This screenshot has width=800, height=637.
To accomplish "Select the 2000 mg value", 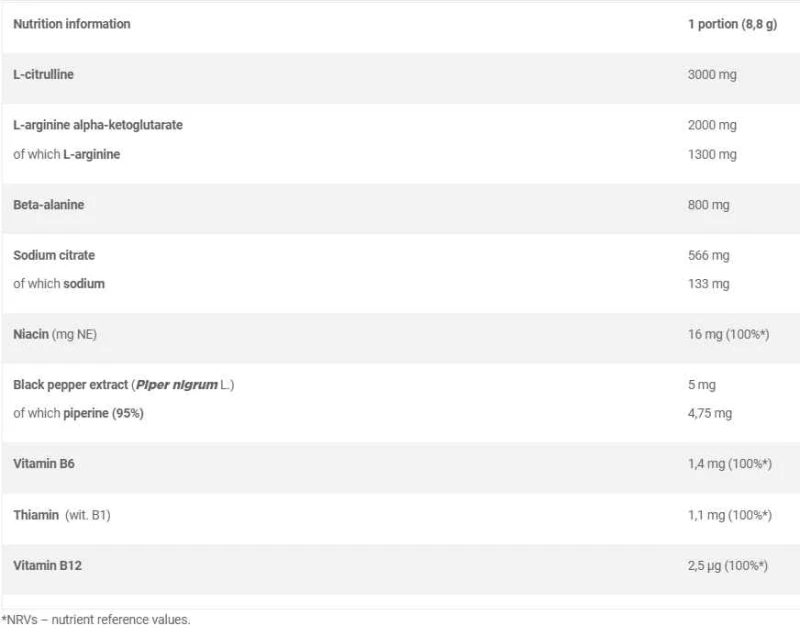I will tap(712, 125).
